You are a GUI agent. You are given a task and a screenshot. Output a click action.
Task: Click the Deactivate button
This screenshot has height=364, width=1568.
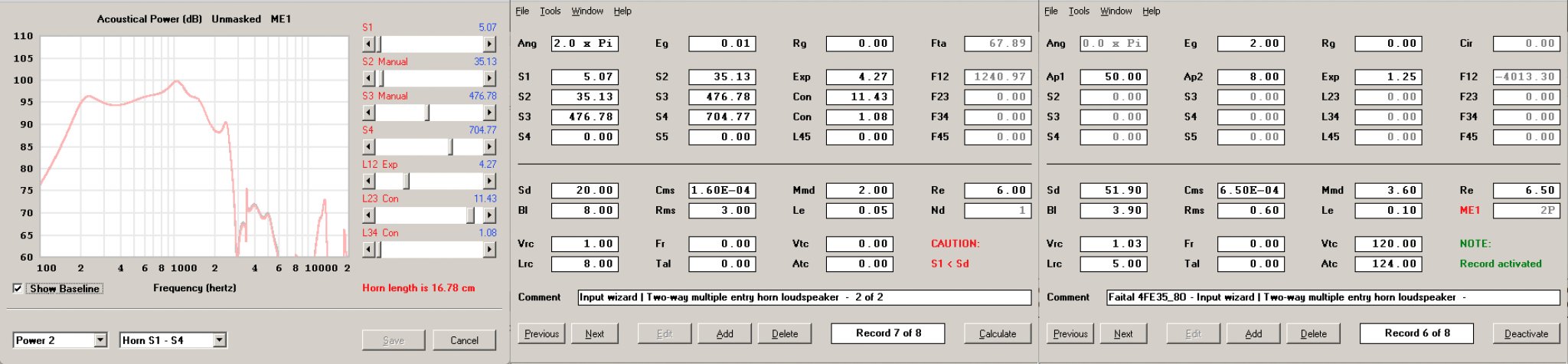pyautogui.click(x=1527, y=333)
